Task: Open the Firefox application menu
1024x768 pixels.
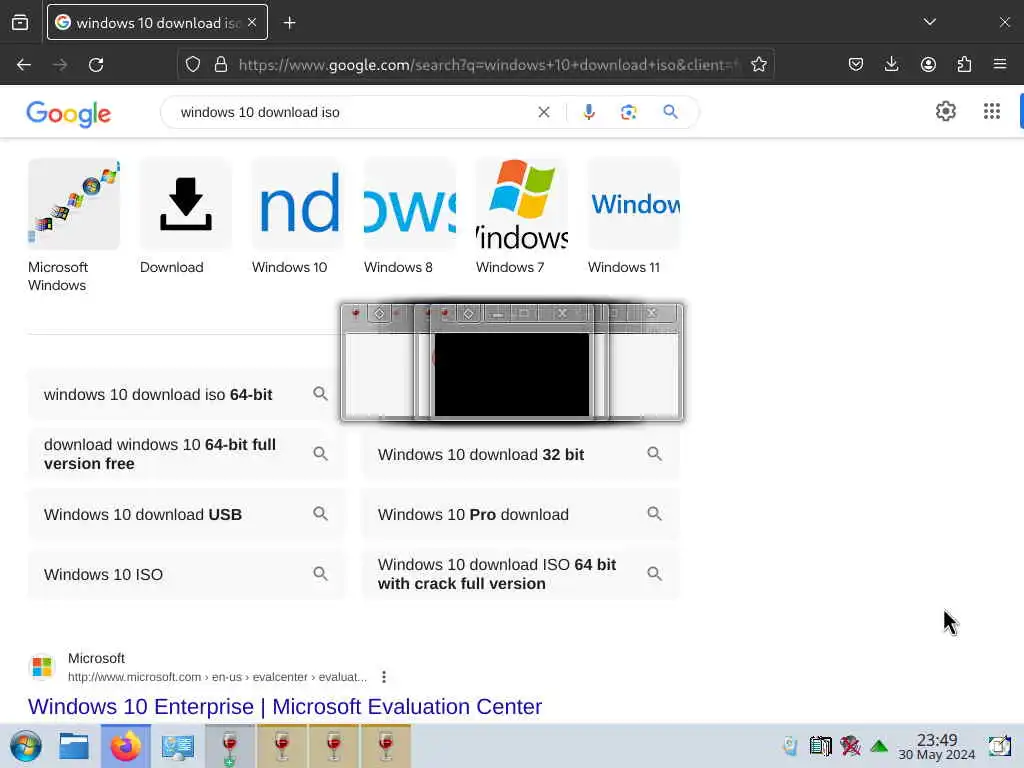Action: pyautogui.click(x=1000, y=65)
